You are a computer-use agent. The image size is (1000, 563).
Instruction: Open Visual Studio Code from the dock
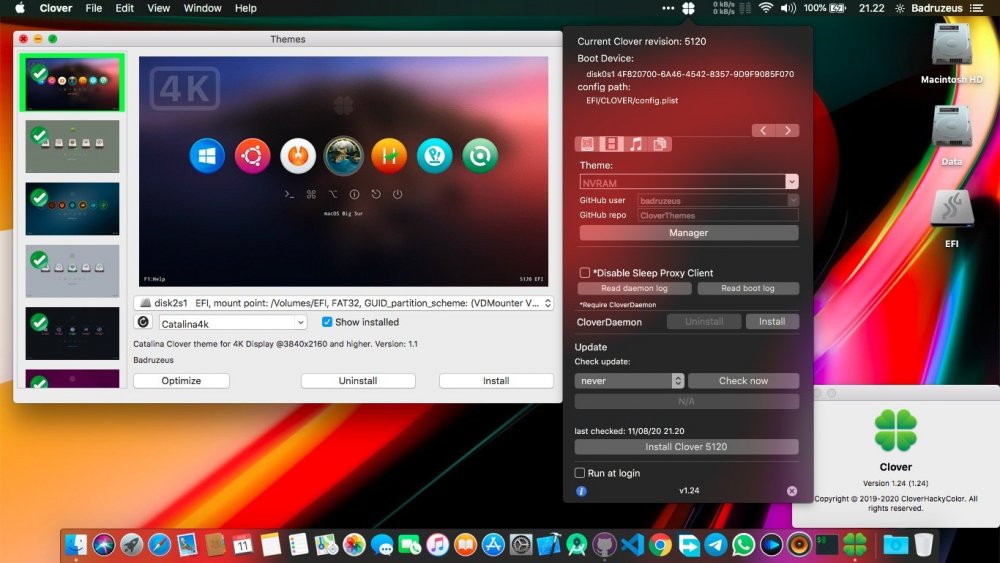[x=633, y=545]
